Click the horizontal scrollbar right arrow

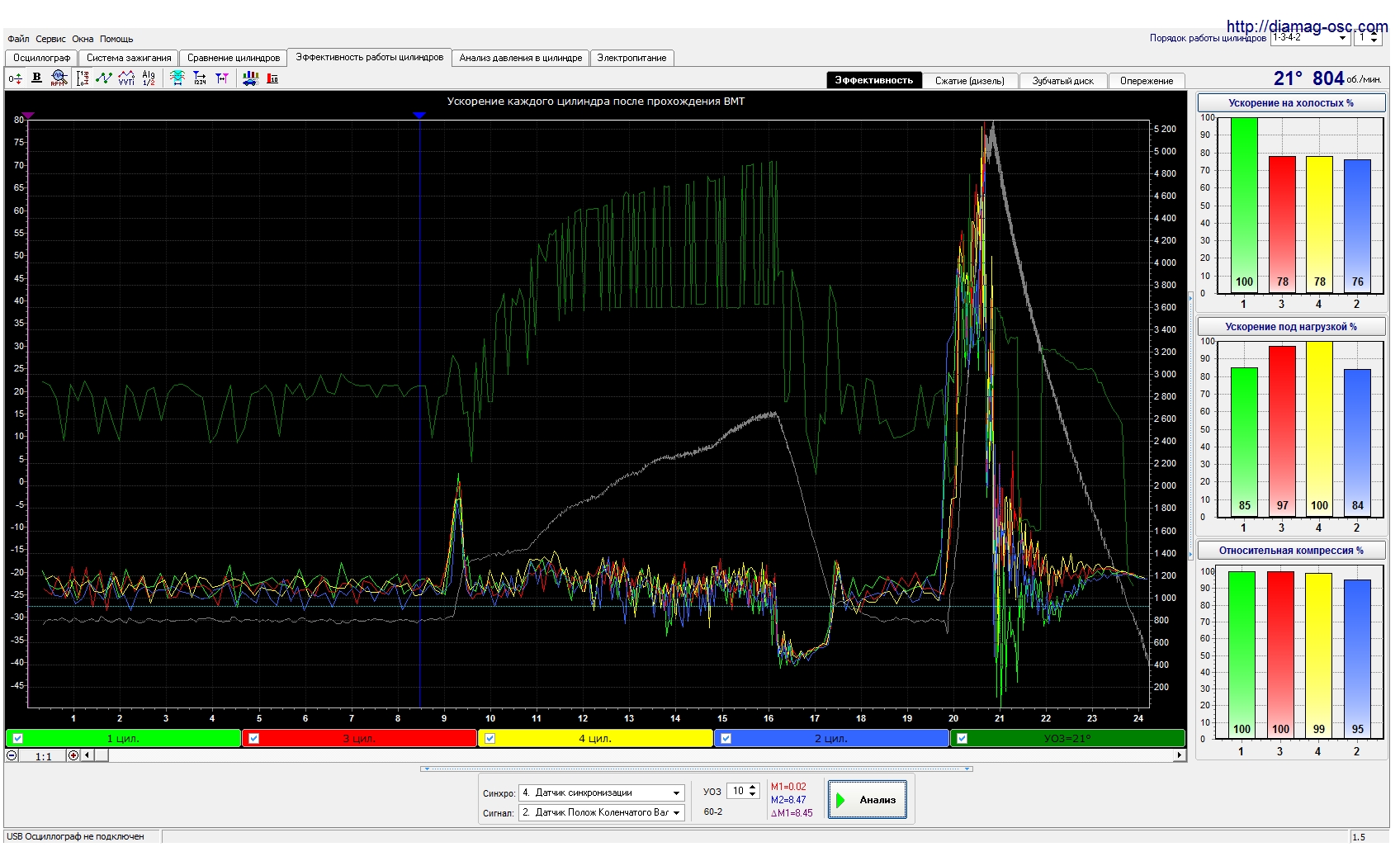point(1180,755)
